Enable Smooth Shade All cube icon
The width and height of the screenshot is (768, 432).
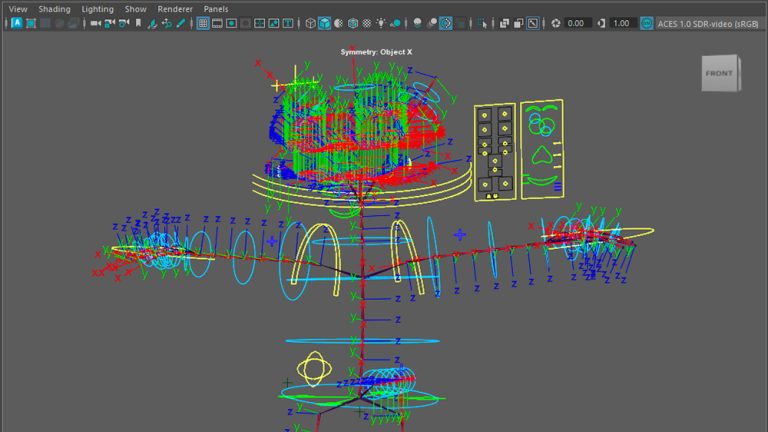(x=325, y=23)
